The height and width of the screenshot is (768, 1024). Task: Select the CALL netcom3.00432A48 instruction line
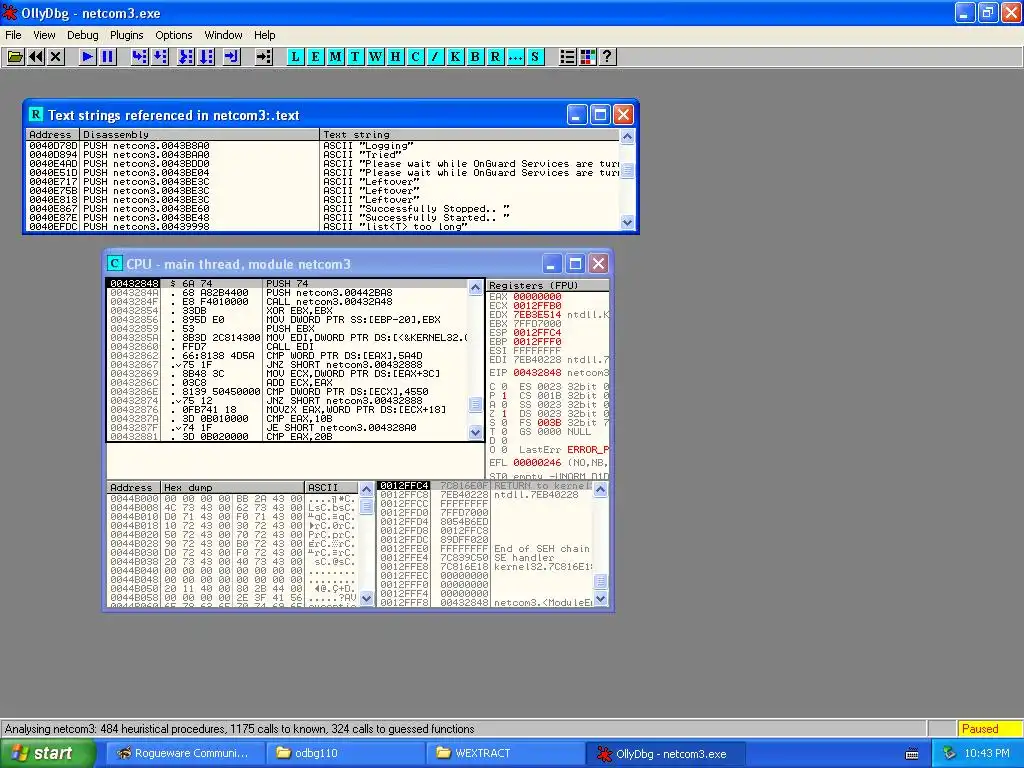[287, 302]
